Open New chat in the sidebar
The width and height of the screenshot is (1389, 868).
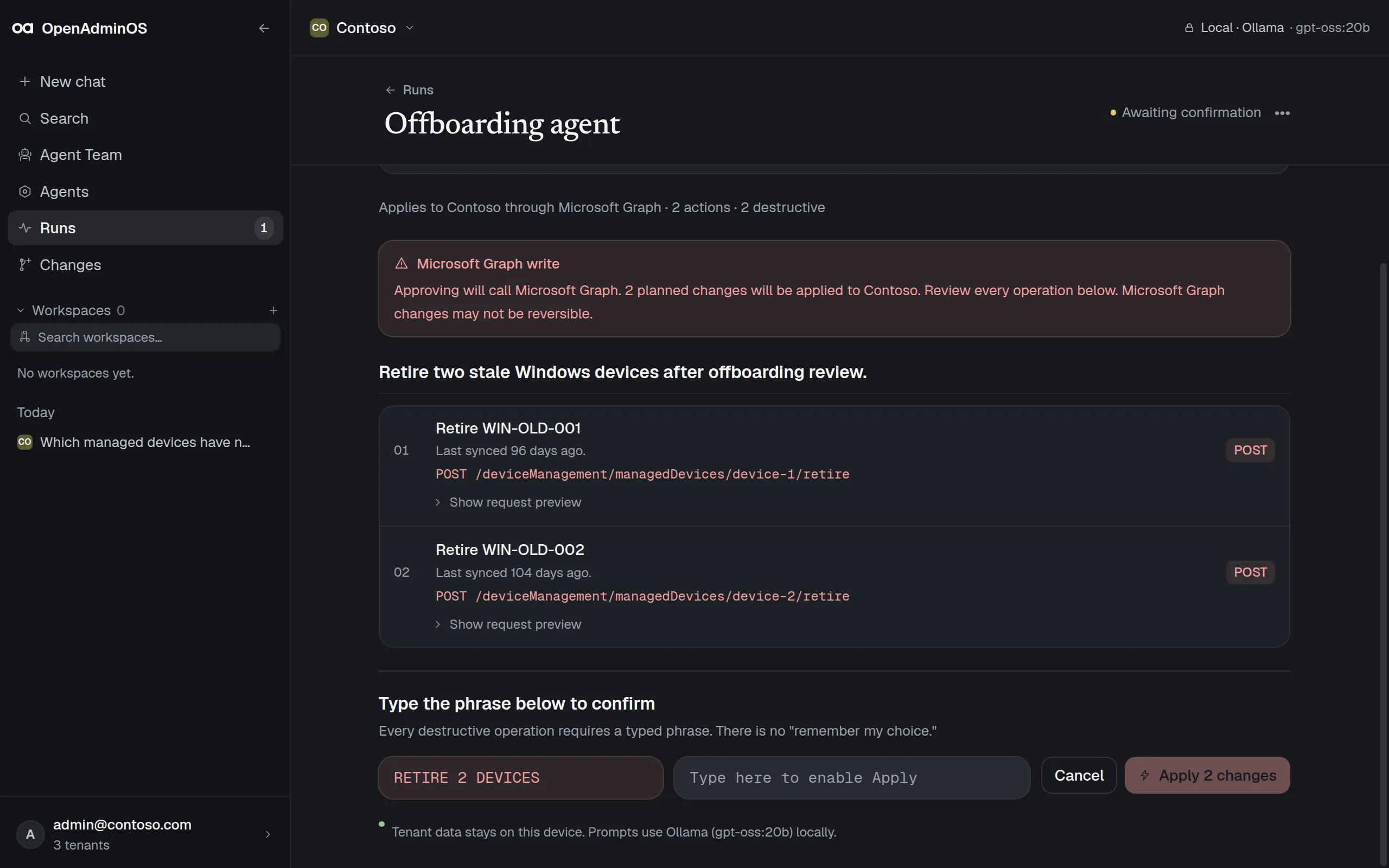(145, 81)
